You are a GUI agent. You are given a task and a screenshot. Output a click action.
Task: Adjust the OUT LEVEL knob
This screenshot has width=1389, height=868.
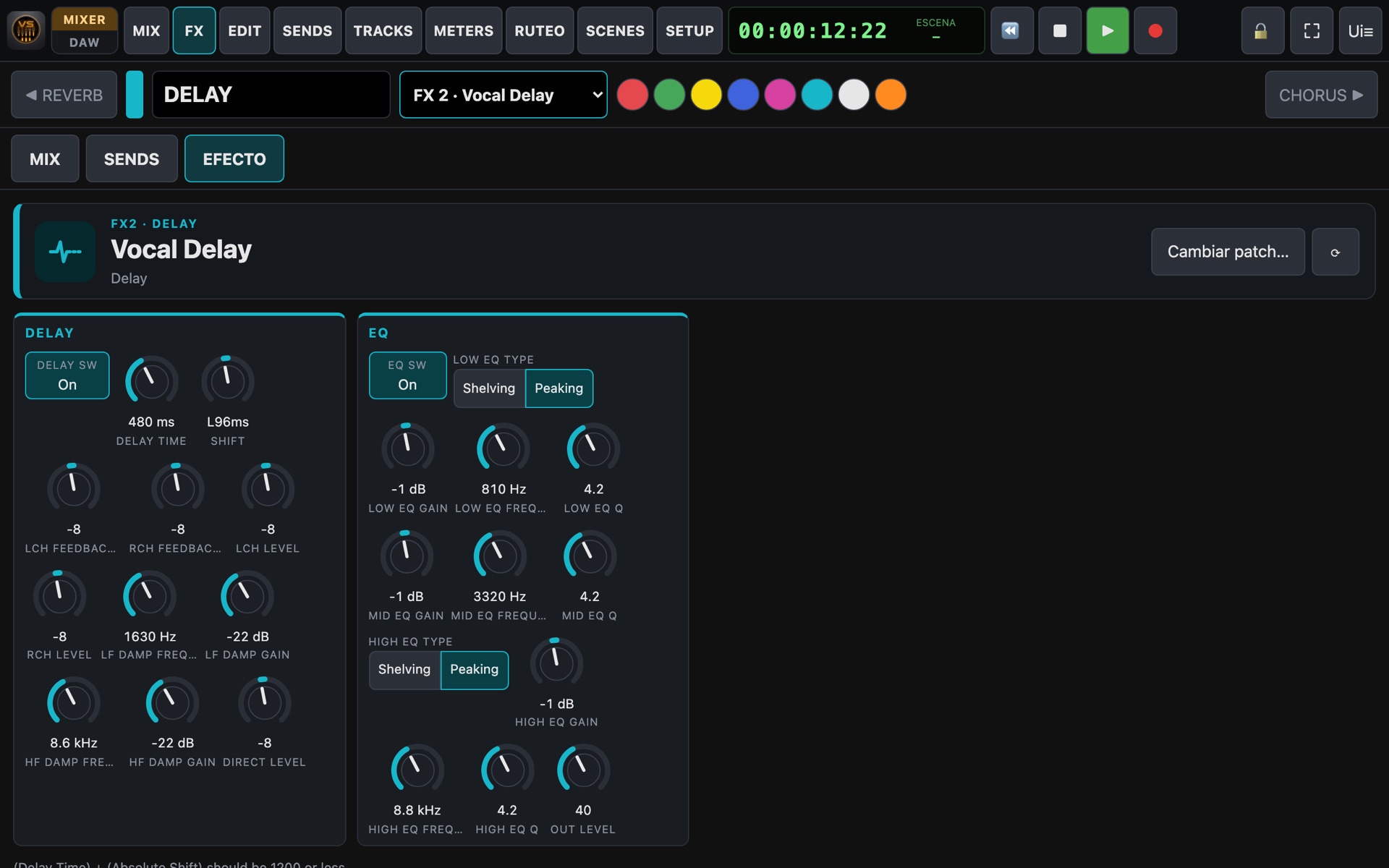583,770
